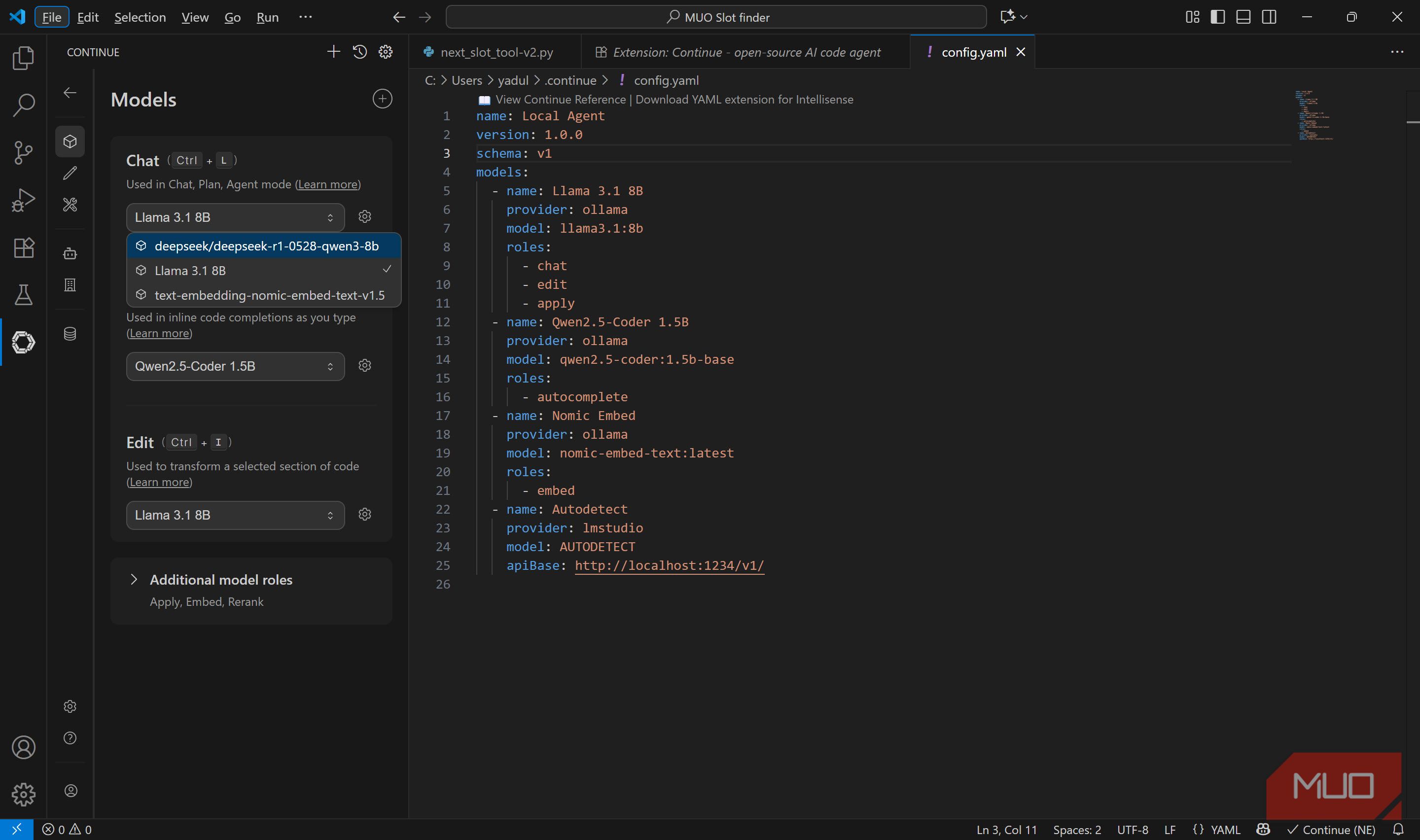Open the Copilot chat icon in title bar
This screenshot has width=1420, height=840.
(1007, 17)
